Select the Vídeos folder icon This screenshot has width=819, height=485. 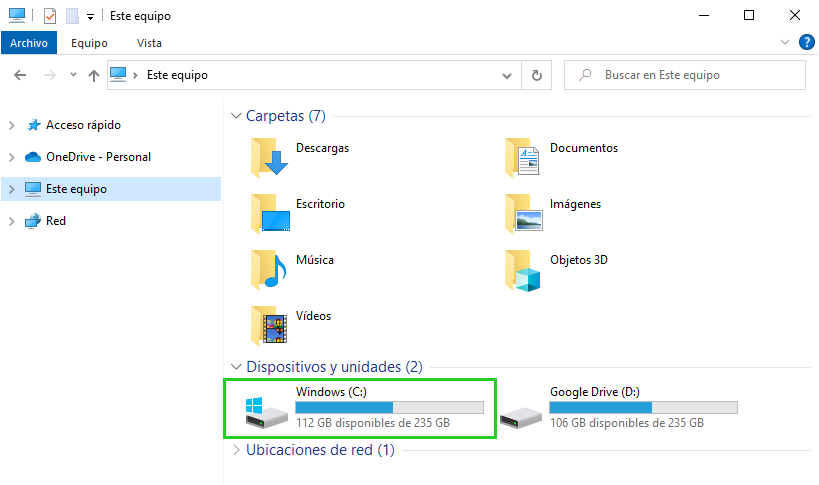click(x=269, y=325)
